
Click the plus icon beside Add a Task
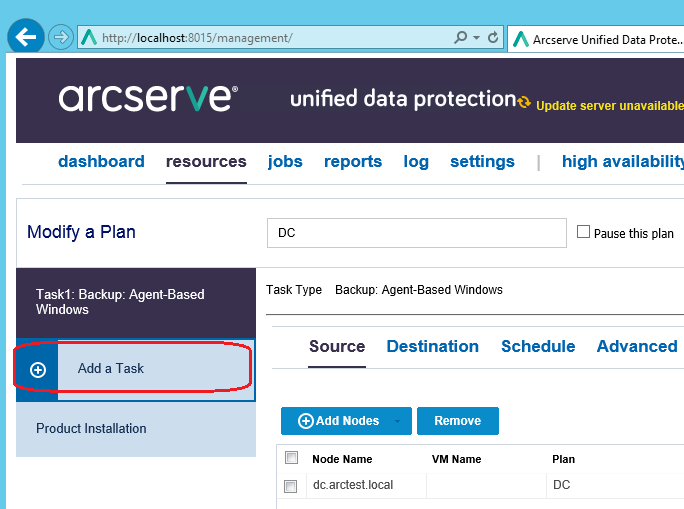coord(38,369)
